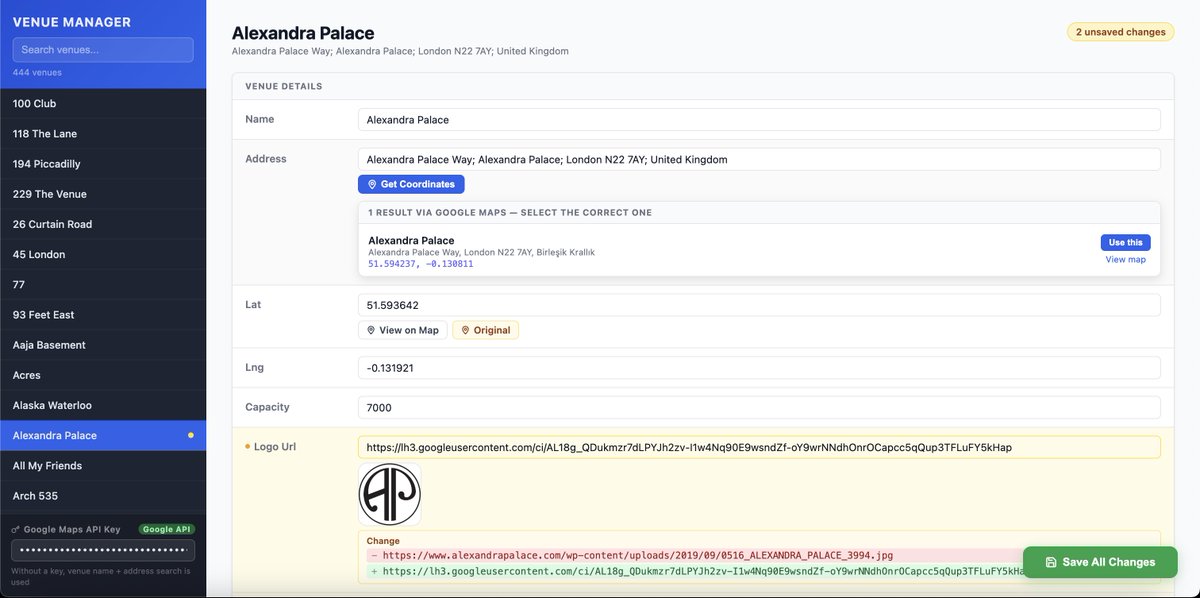Click the View on Map button

click(x=402, y=330)
